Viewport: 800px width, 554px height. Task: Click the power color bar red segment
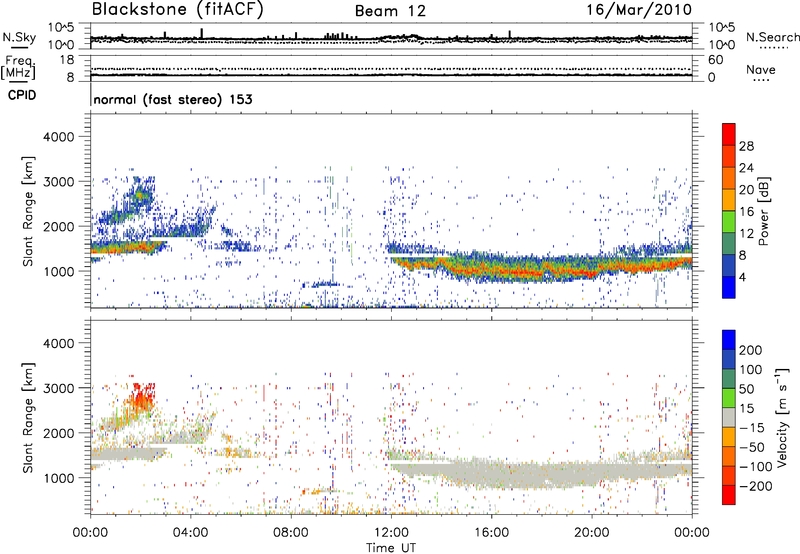[729, 132]
